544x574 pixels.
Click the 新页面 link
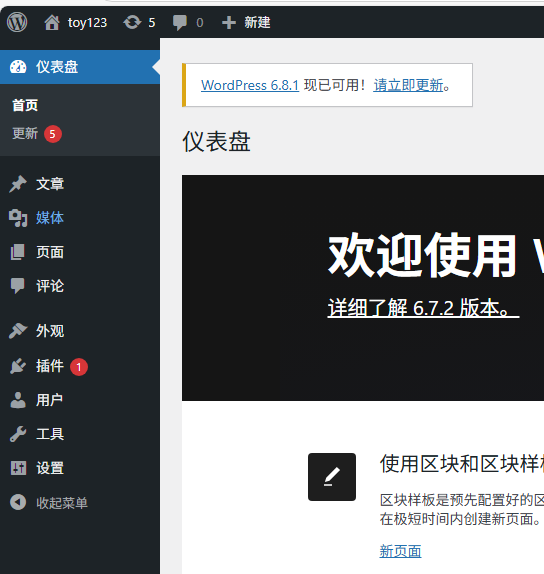400,551
